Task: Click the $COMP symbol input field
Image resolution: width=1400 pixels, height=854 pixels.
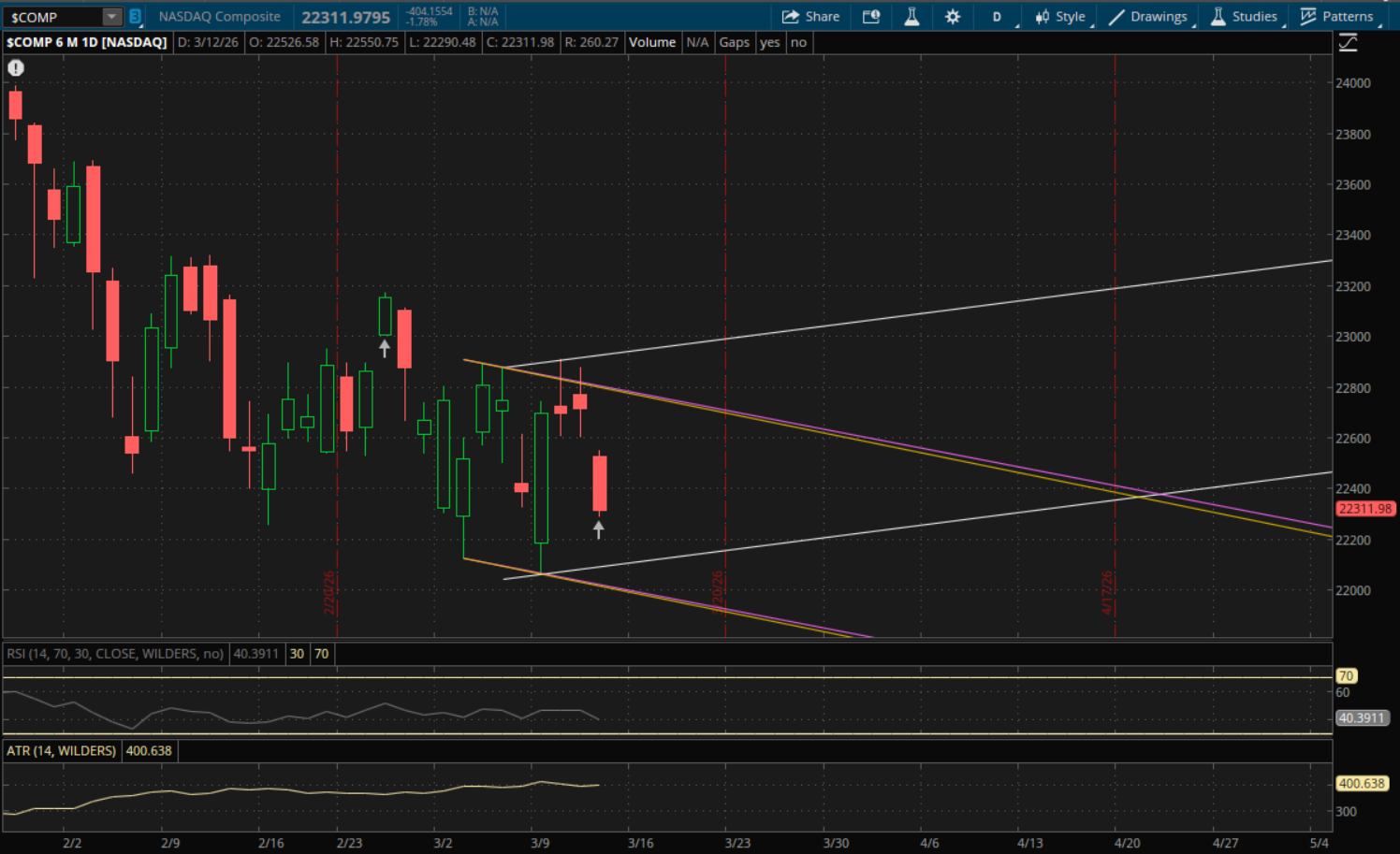Action: point(51,17)
